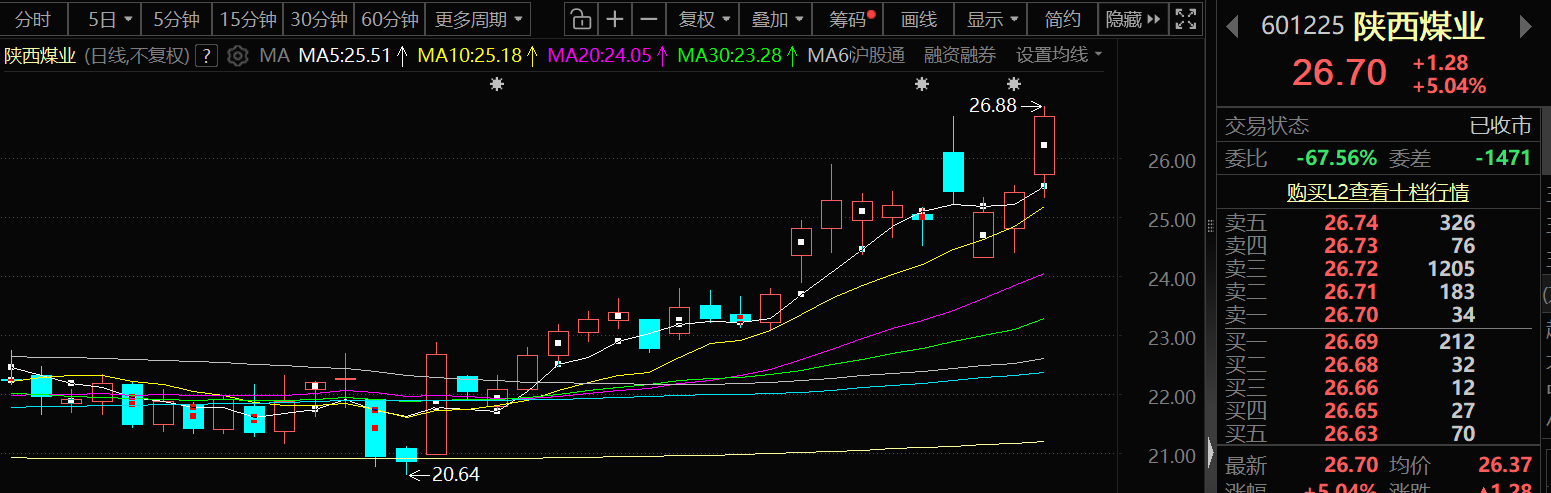Viewport: 1551px width, 493px height.
Task: Zoom out chart with minus icon
Action: (649, 19)
